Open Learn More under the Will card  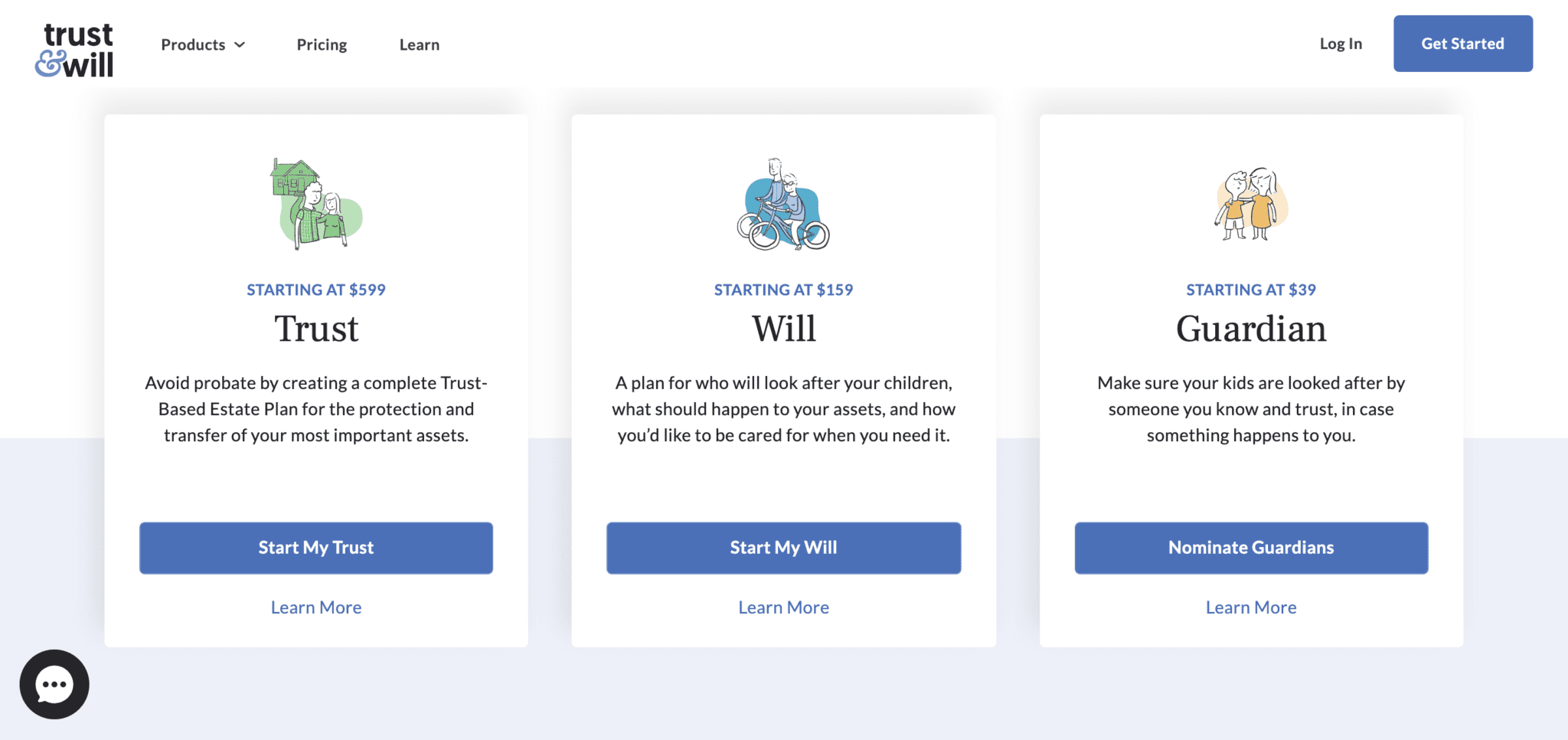click(783, 607)
